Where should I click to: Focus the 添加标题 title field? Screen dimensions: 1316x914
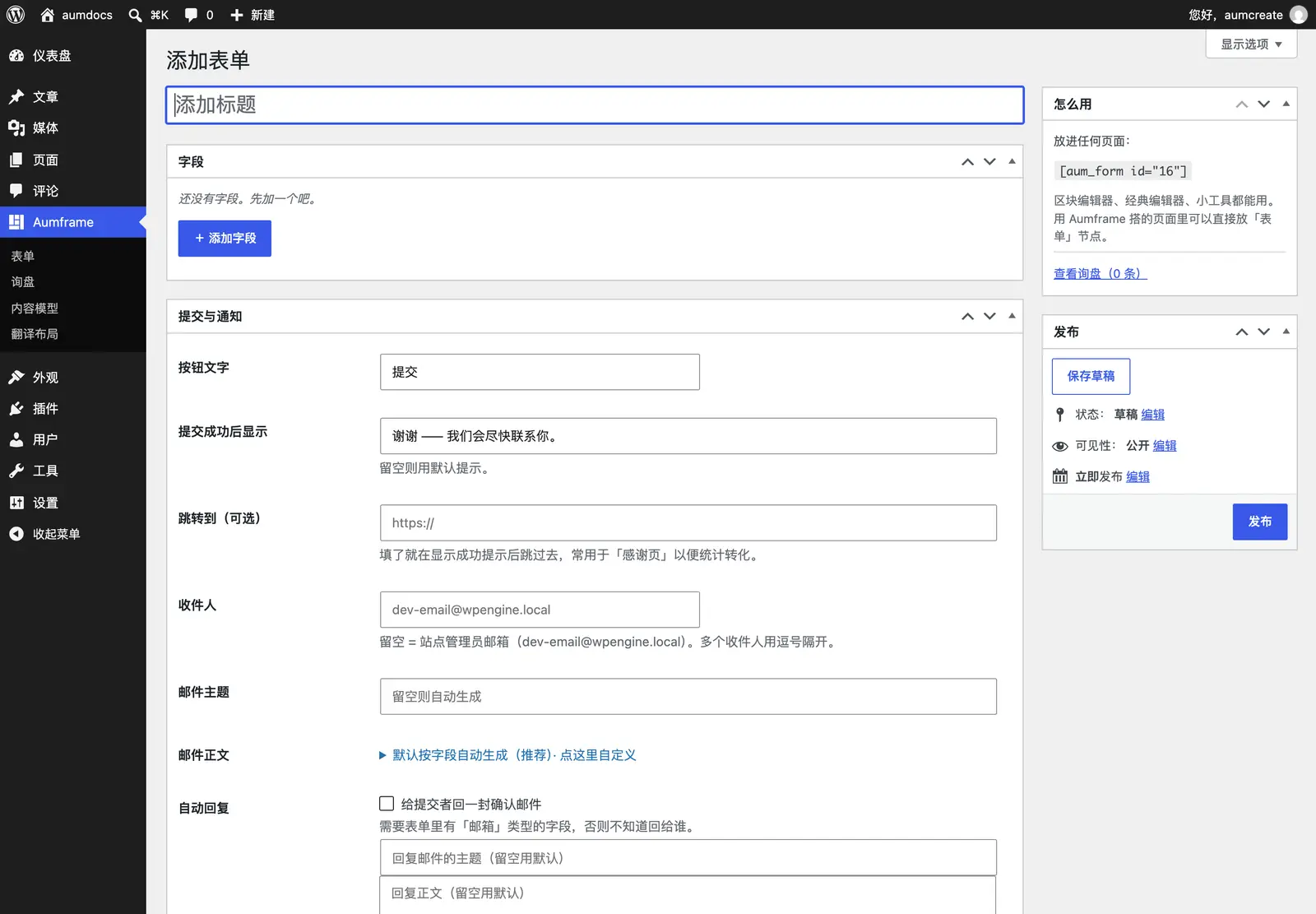coord(595,105)
